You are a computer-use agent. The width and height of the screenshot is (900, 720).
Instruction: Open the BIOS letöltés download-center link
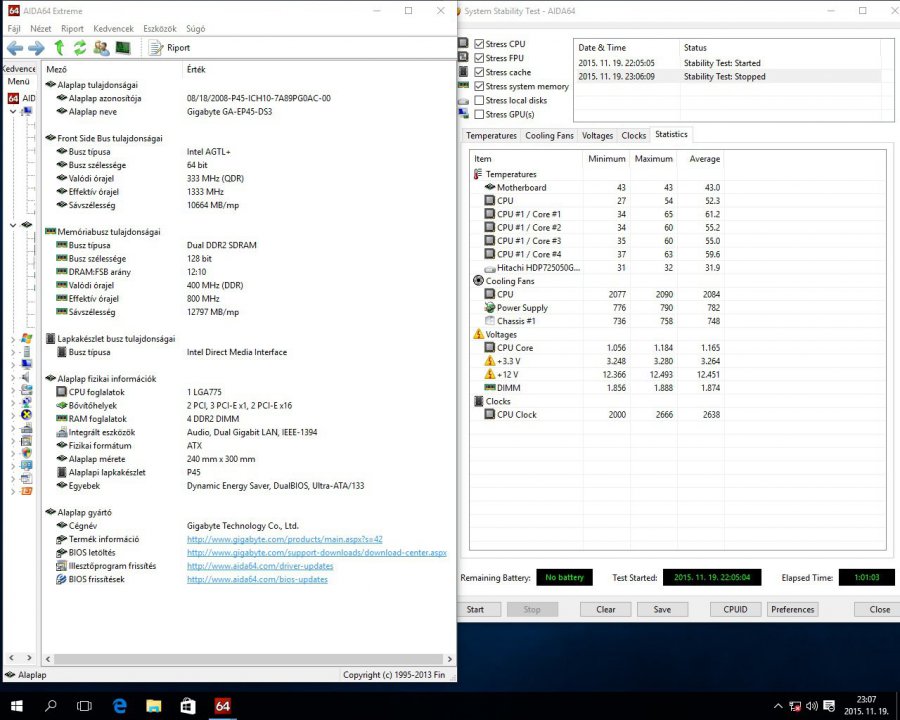[x=317, y=552]
